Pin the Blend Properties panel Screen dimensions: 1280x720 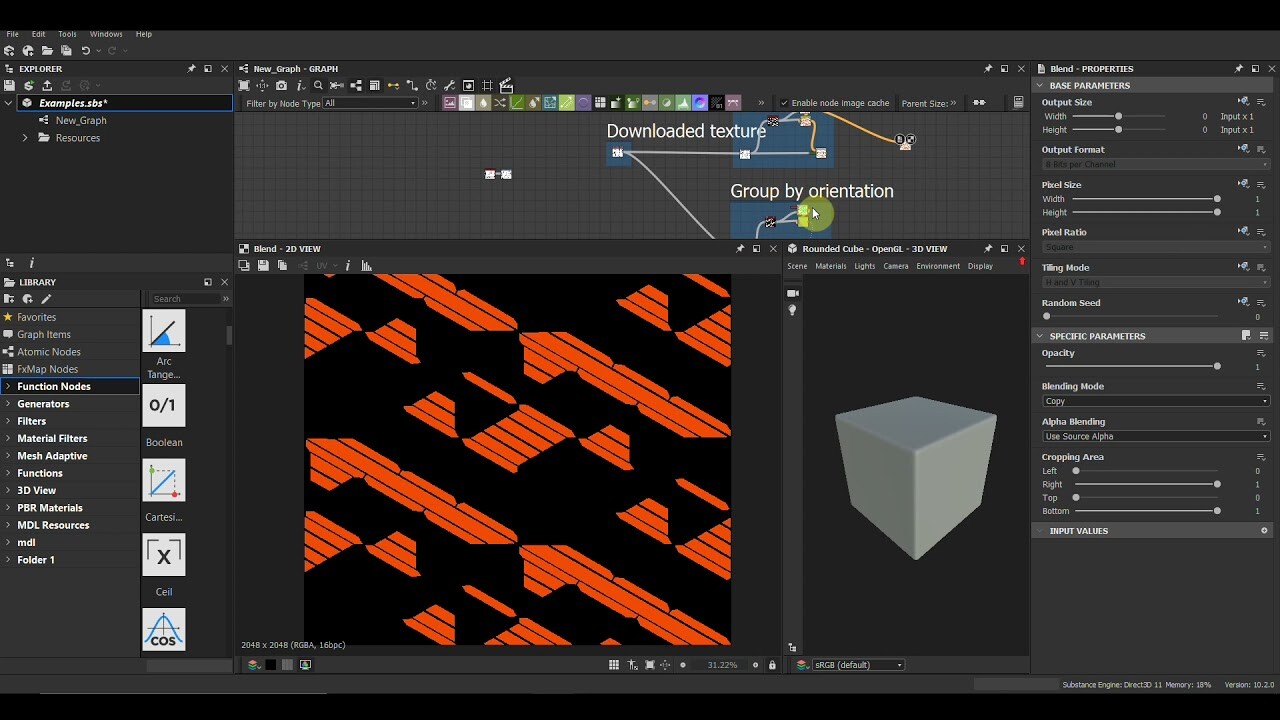1238,68
